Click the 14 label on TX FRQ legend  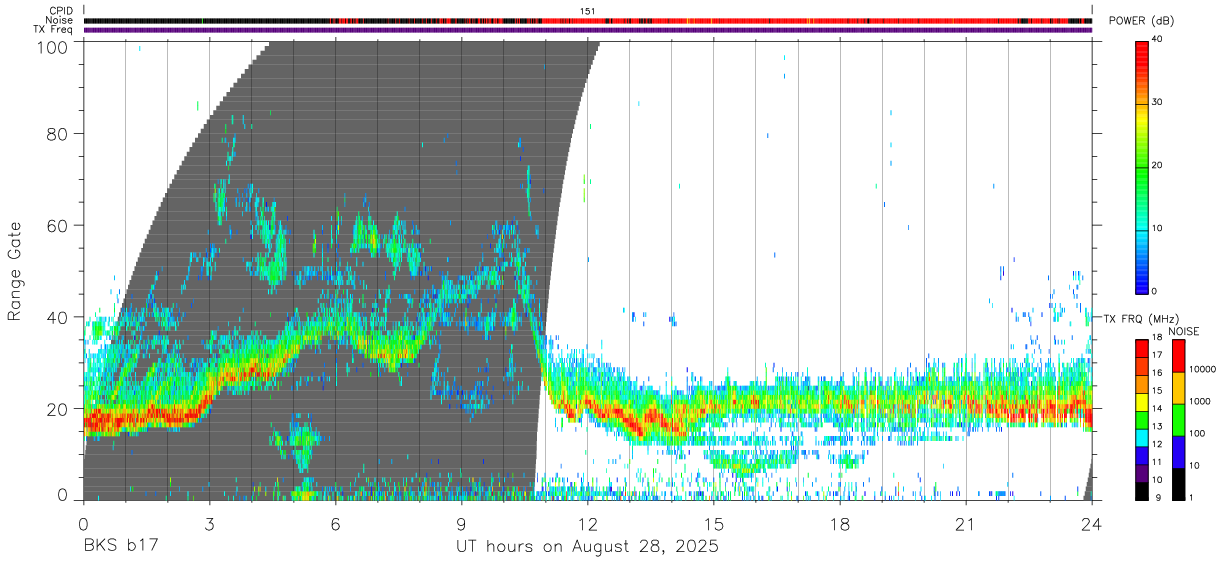tap(1158, 408)
